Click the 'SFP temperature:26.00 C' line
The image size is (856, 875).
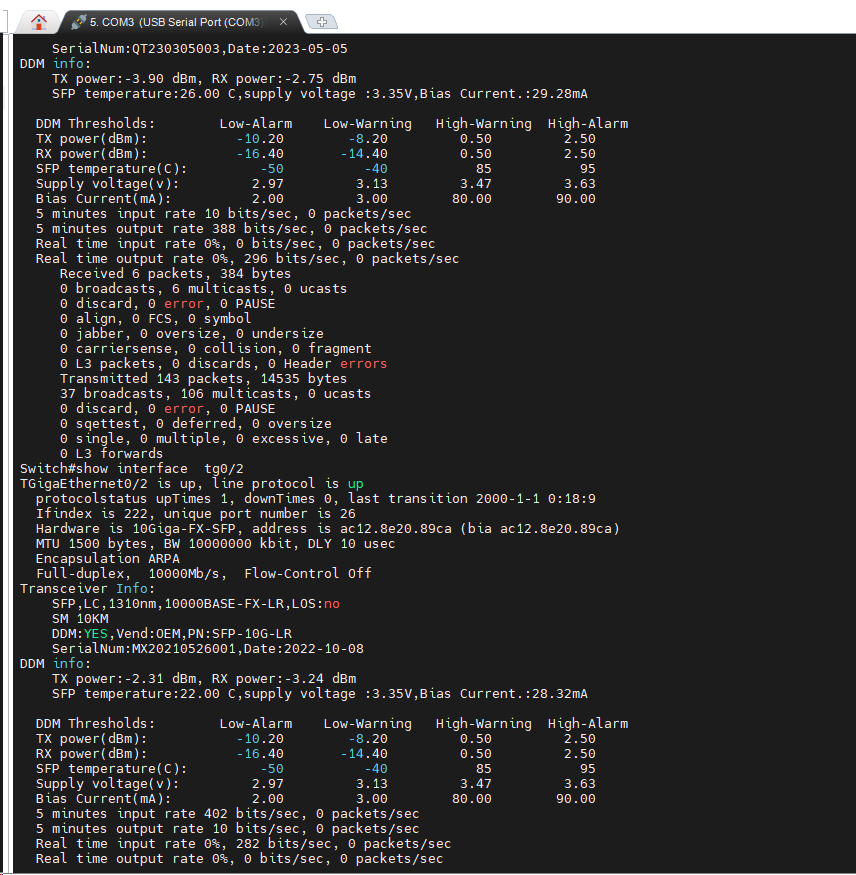pyautogui.click(x=319, y=94)
